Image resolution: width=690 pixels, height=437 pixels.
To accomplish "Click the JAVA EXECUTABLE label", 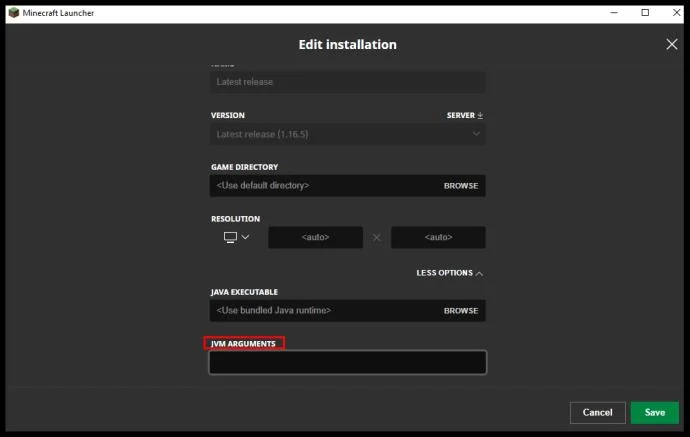I will click(244, 292).
